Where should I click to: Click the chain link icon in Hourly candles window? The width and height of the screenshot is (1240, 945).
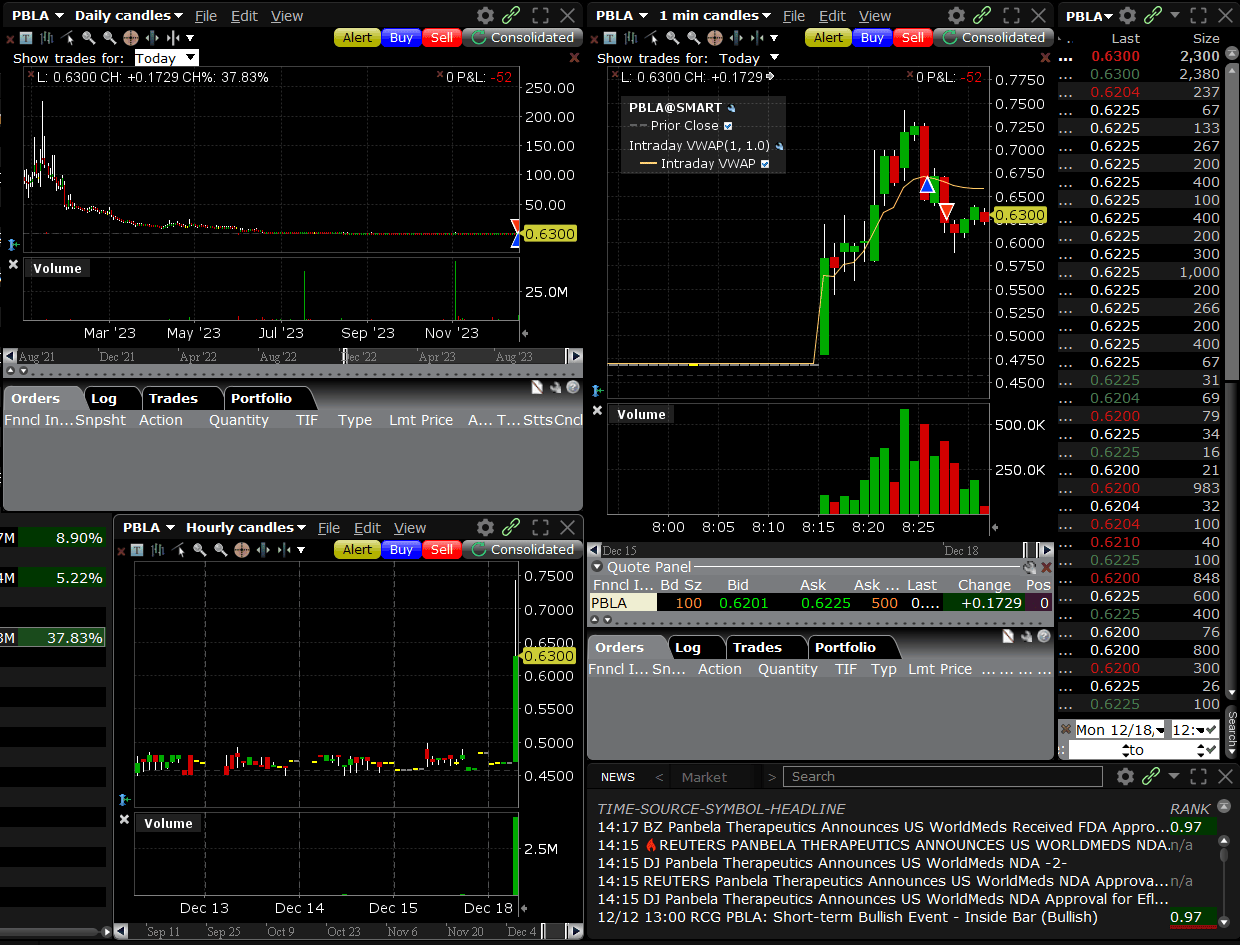[x=512, y=527]
